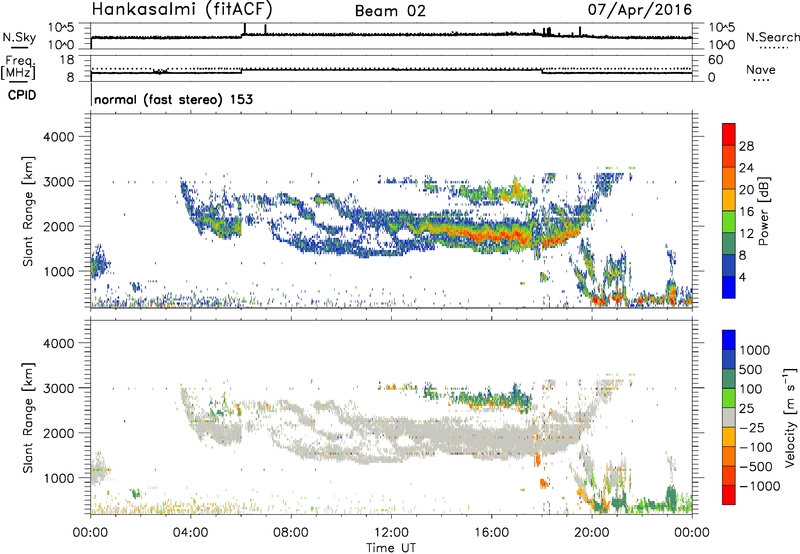Click the 20:00 time tick label

592,533
